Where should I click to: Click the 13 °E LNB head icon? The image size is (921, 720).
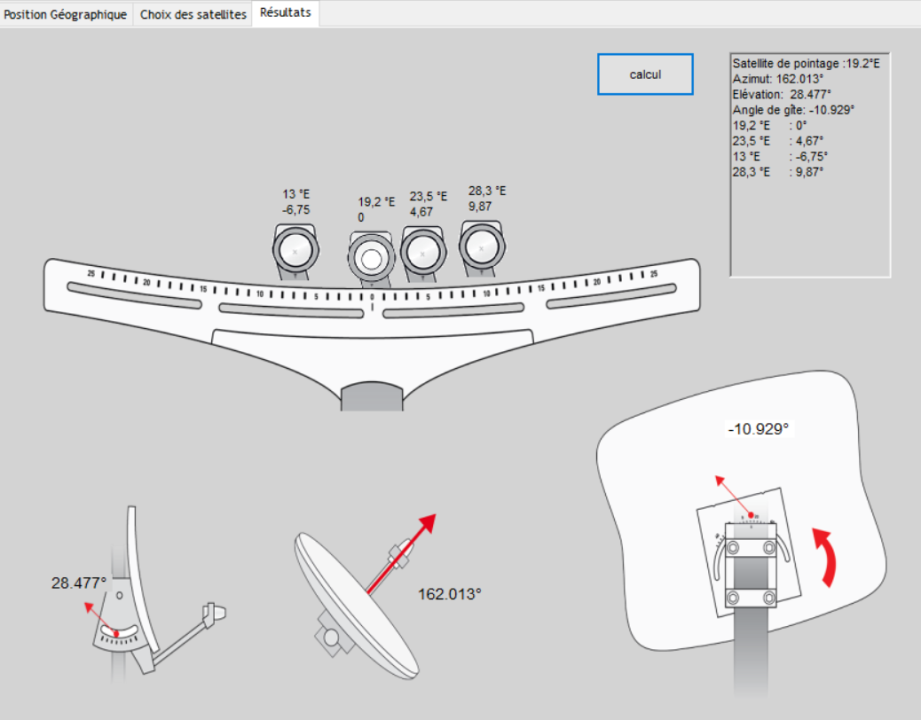(295, 250)
